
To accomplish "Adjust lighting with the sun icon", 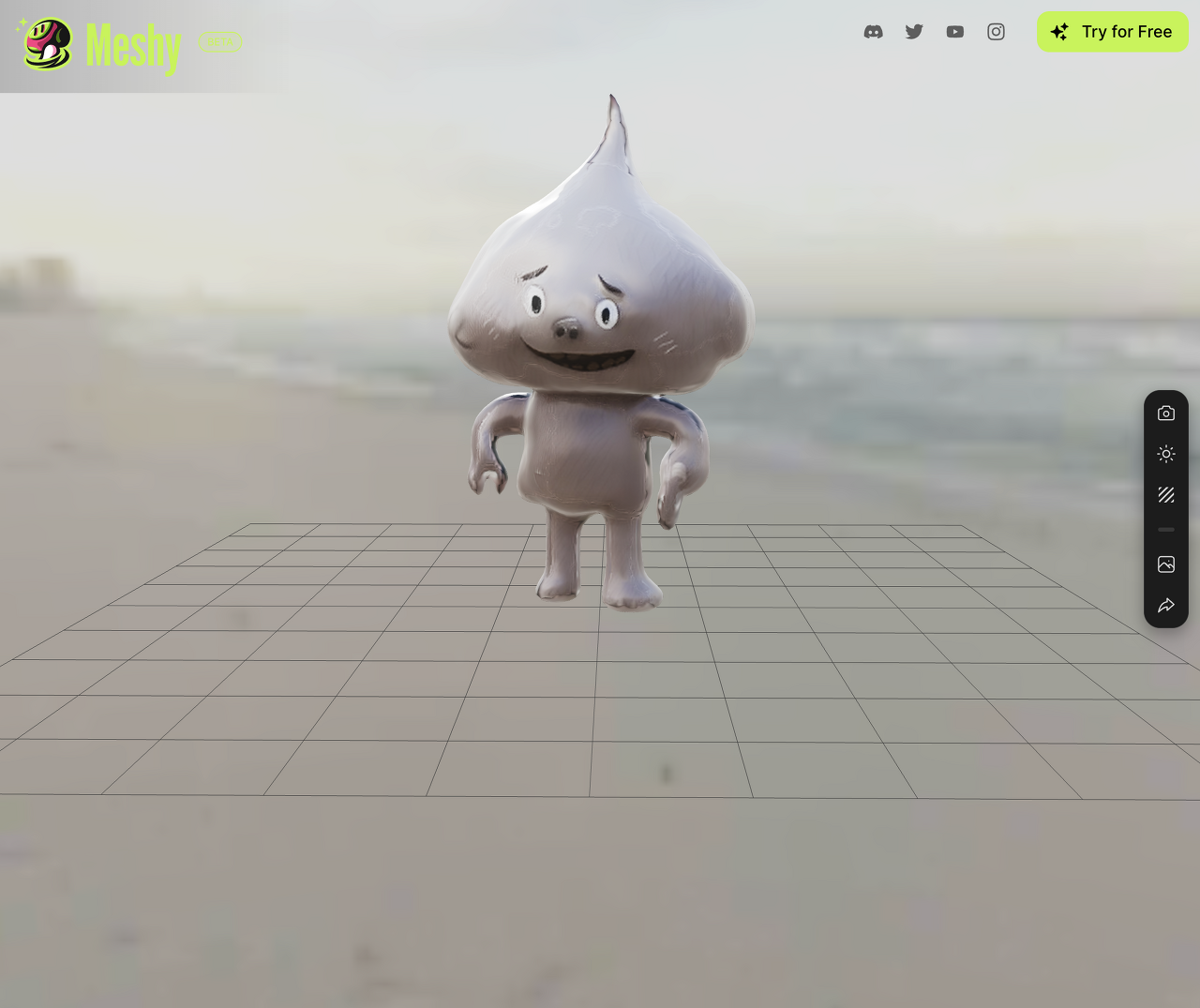I will [x=1165, y=454].
